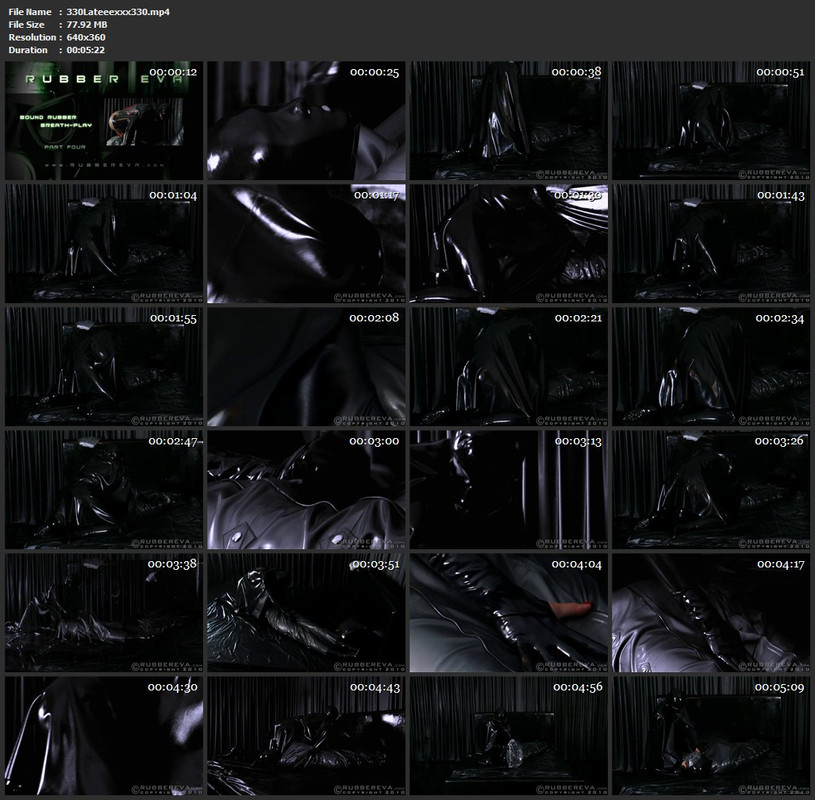Select the final frame at 00:05:09
This screenshot has width=815, height=800.
tap(711, 736)
